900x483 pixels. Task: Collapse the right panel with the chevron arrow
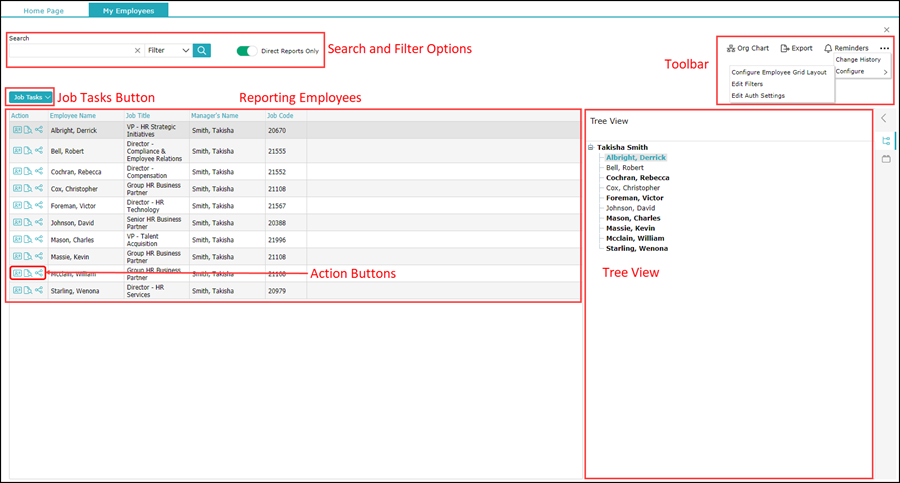[x=884, y=119]
